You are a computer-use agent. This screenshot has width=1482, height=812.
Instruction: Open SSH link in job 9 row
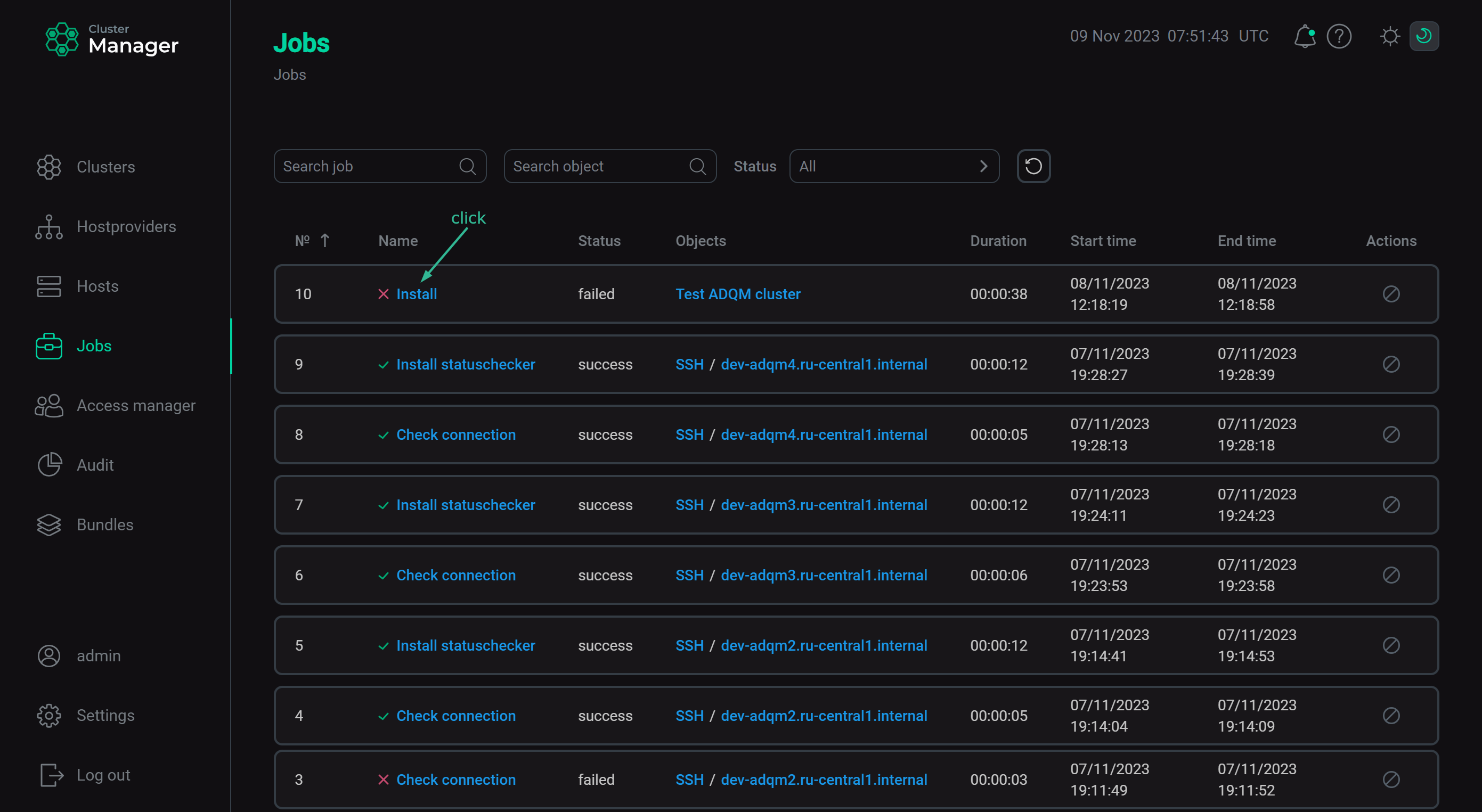pos(689,364)
